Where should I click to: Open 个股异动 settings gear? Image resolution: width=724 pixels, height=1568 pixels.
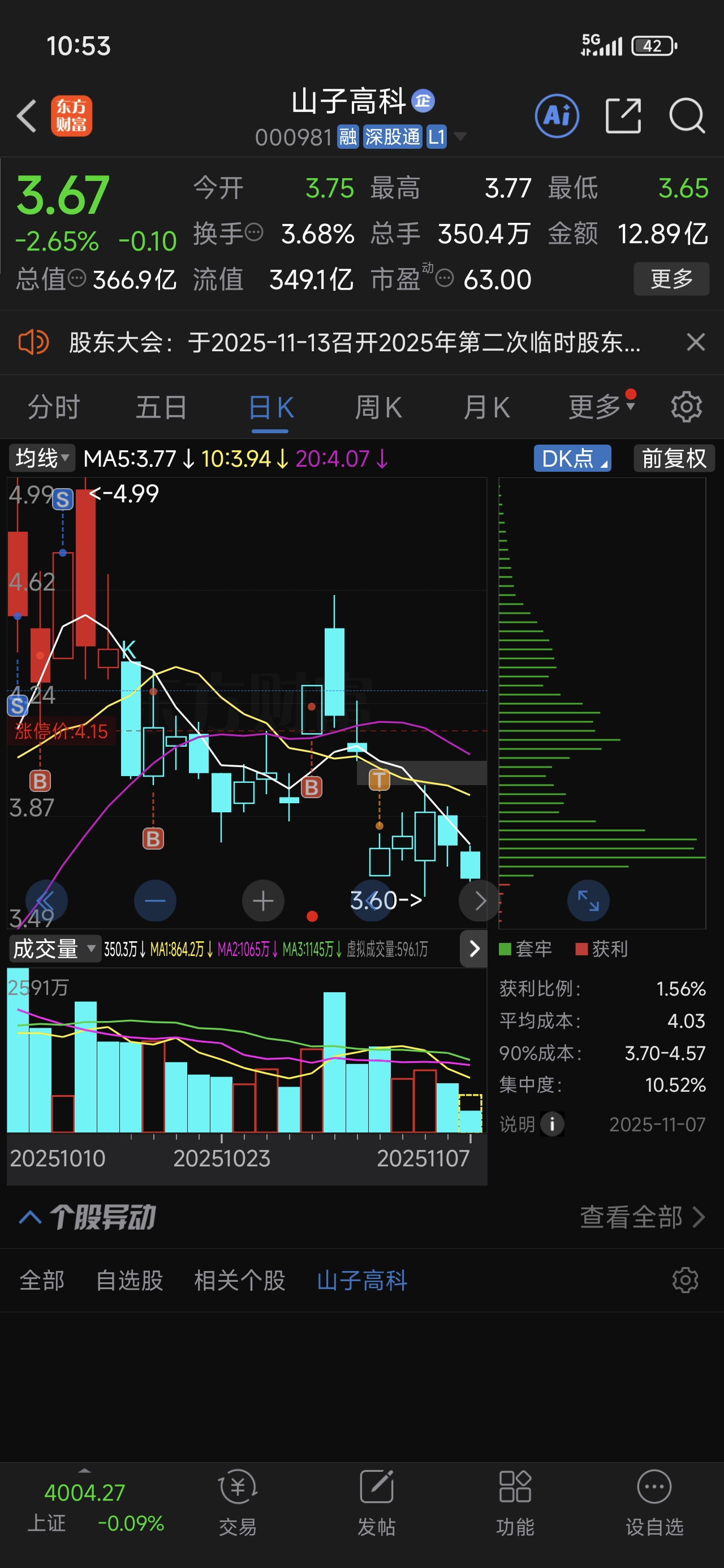click(685, 1281)
